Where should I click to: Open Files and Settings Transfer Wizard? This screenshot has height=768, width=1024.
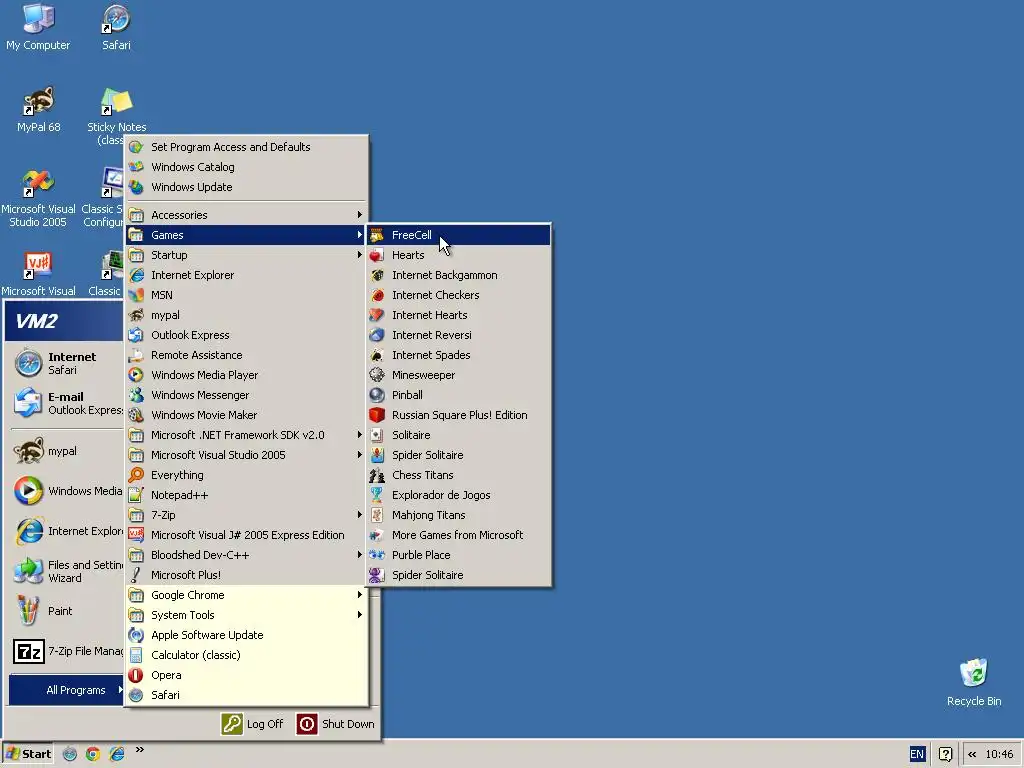pyautogui.click(x=65, y=571)
